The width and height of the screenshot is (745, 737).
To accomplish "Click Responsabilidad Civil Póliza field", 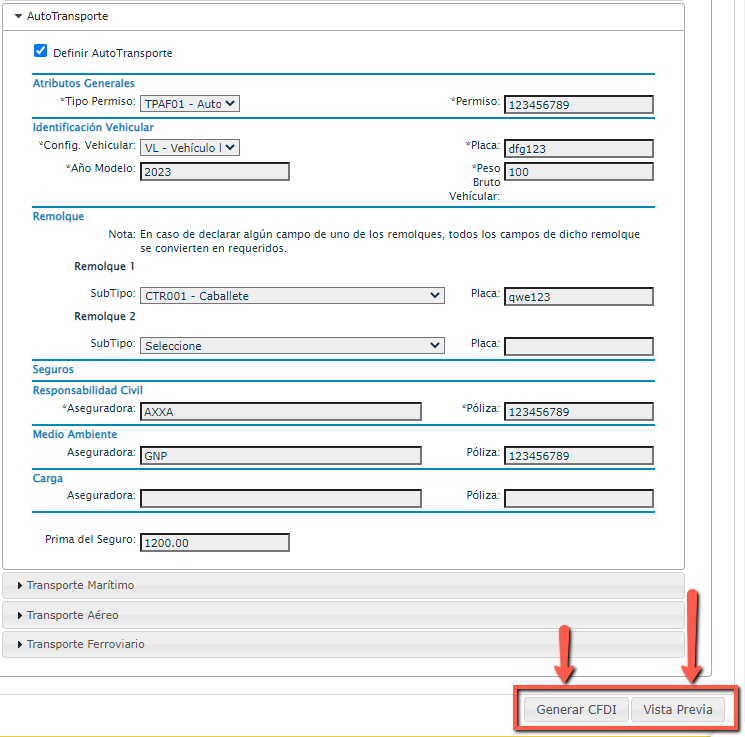I will pyautogui.click(x=579, y=412).
